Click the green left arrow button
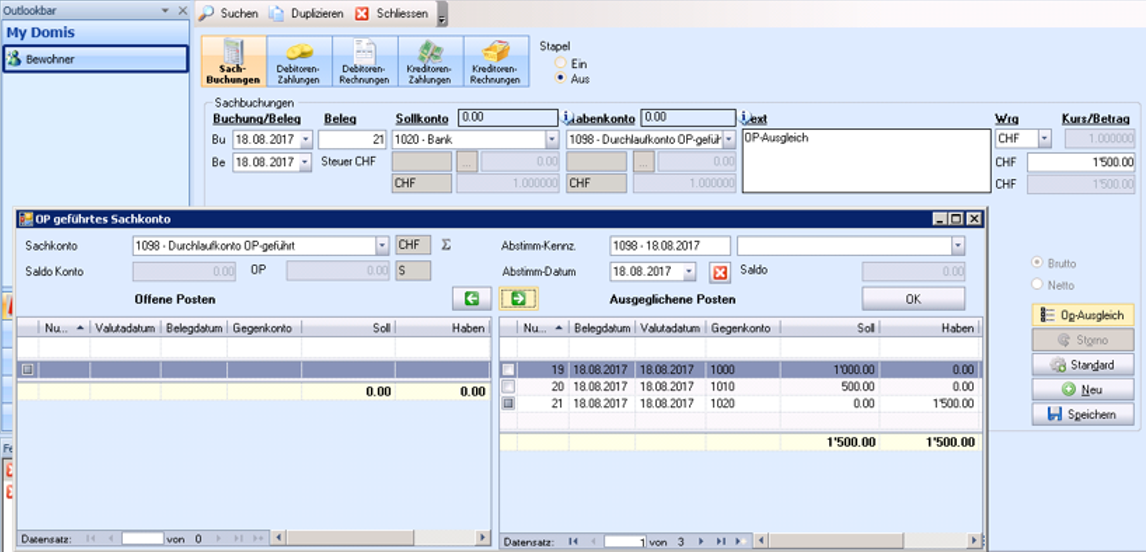 coord(471,298)
